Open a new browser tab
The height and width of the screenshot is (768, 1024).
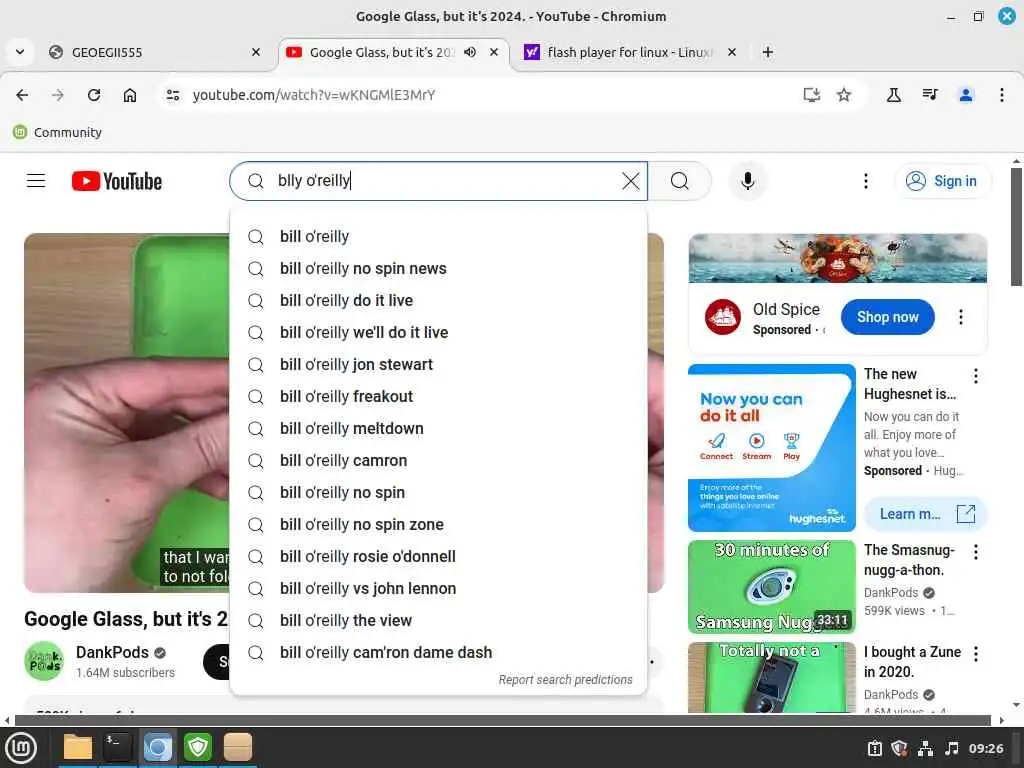click(x=768, y=52)
